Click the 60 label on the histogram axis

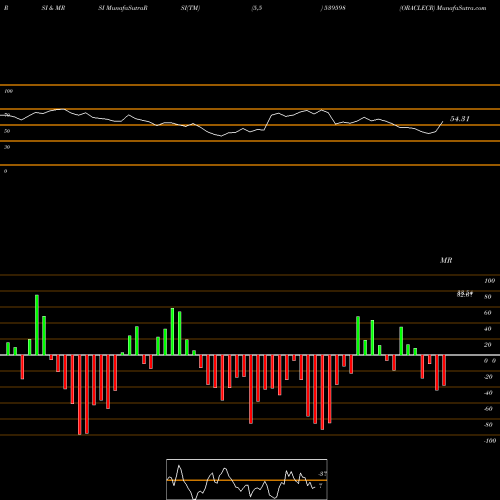[488, 313]
